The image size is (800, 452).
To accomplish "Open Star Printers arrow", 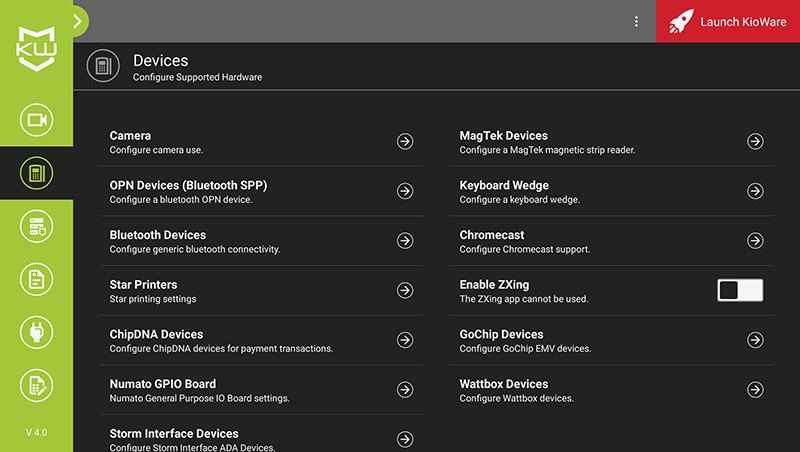I will pos(405,290).
